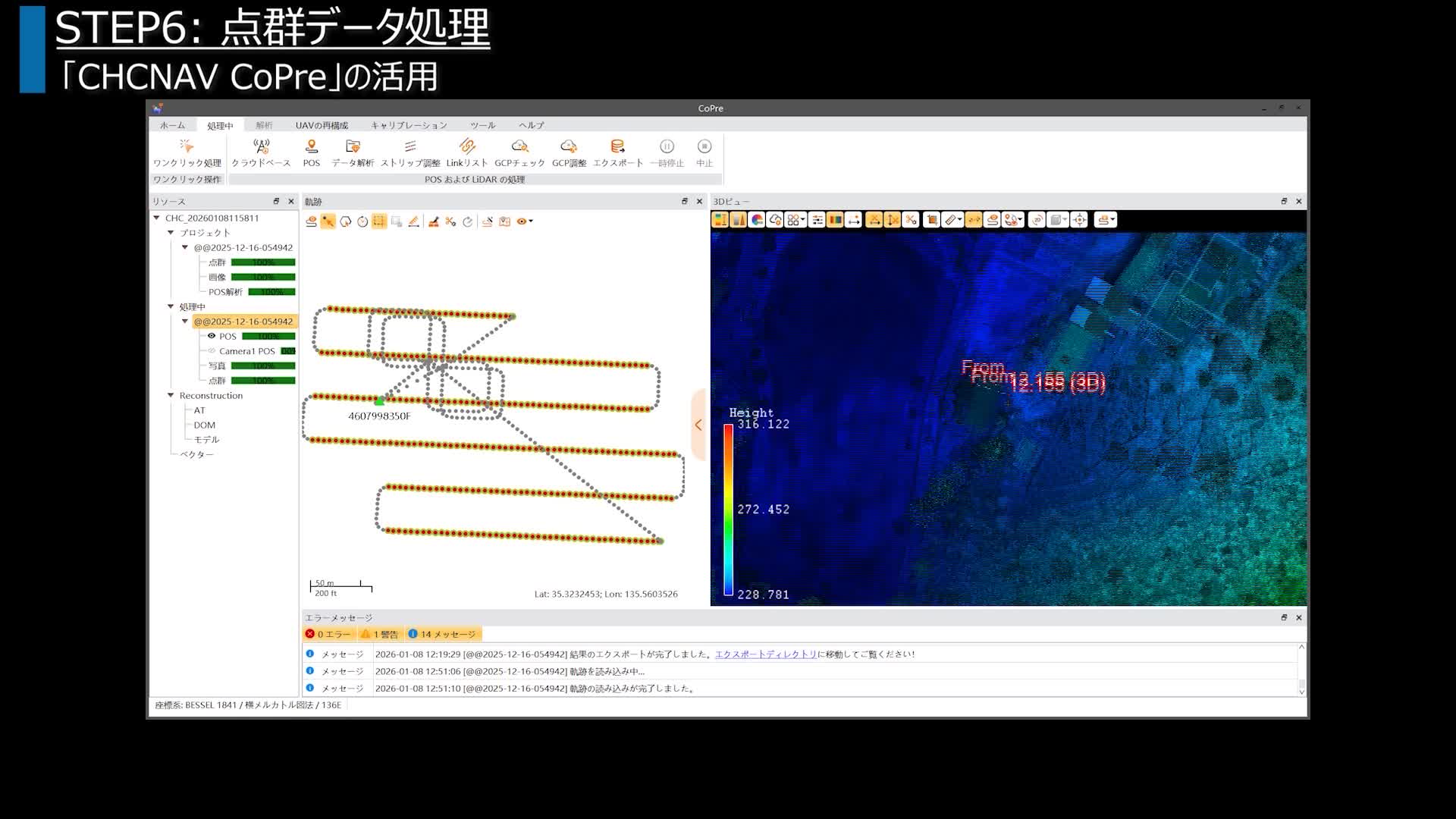Click the height color scale bar
Image resolution: width=1456 pixels, height=819 pixels.
coord(728,510)
